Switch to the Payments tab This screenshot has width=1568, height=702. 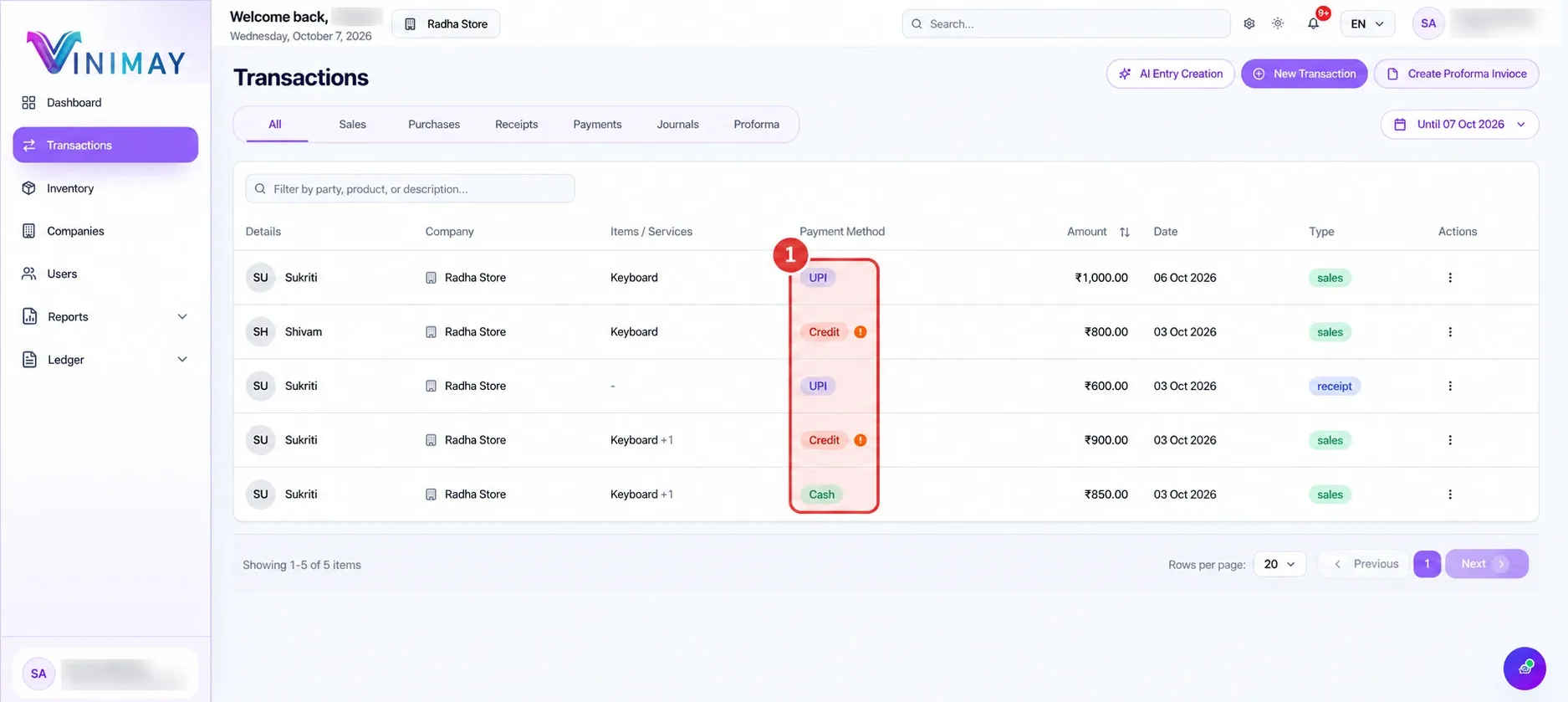click(x=597, y=124)
